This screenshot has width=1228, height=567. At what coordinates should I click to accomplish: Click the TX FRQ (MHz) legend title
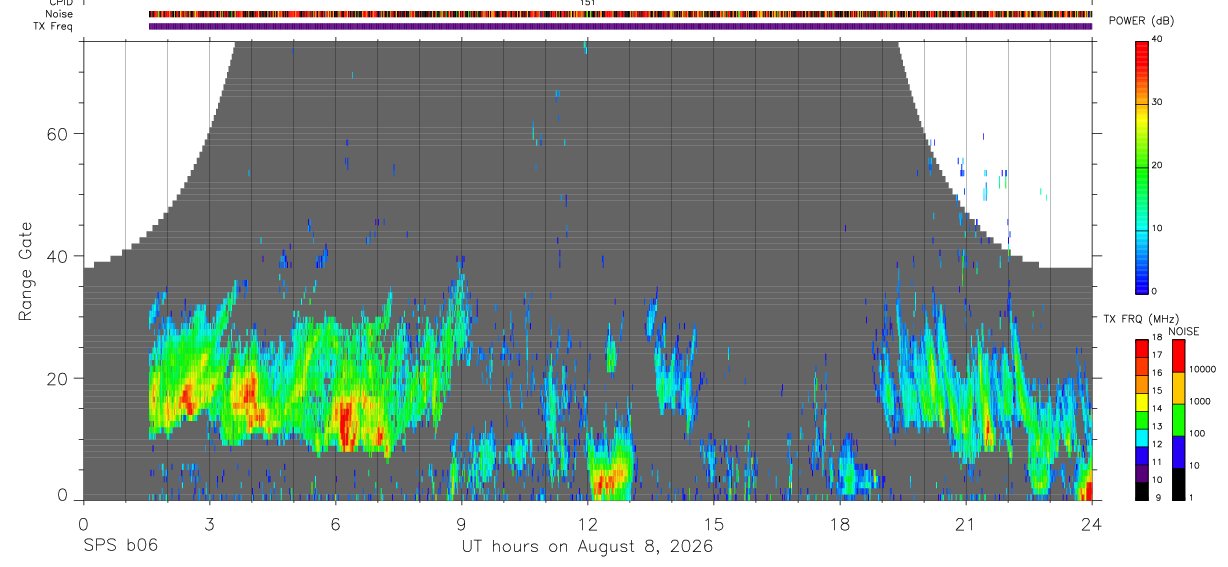pos(1134,319)
